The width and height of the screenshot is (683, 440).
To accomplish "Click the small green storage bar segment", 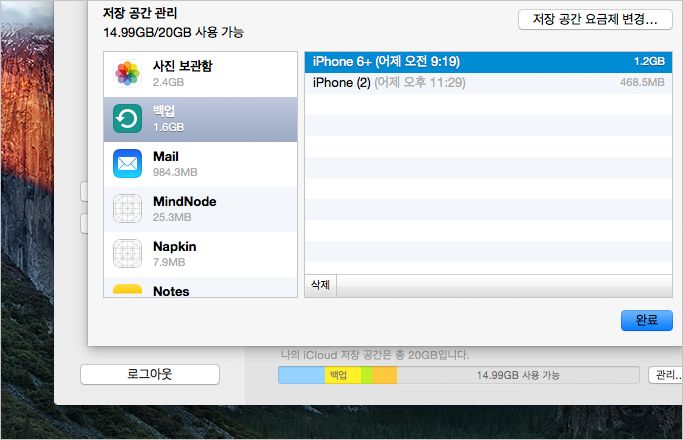I will [x=366, y=375].
